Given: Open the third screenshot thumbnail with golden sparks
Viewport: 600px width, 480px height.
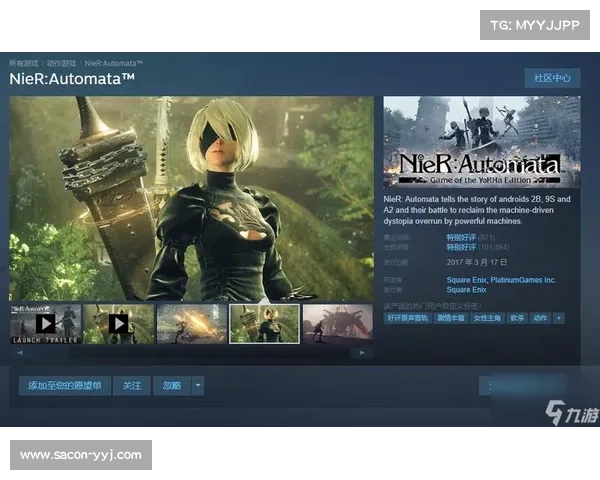Looking at the screenshot, I should (x=191, y=324).
